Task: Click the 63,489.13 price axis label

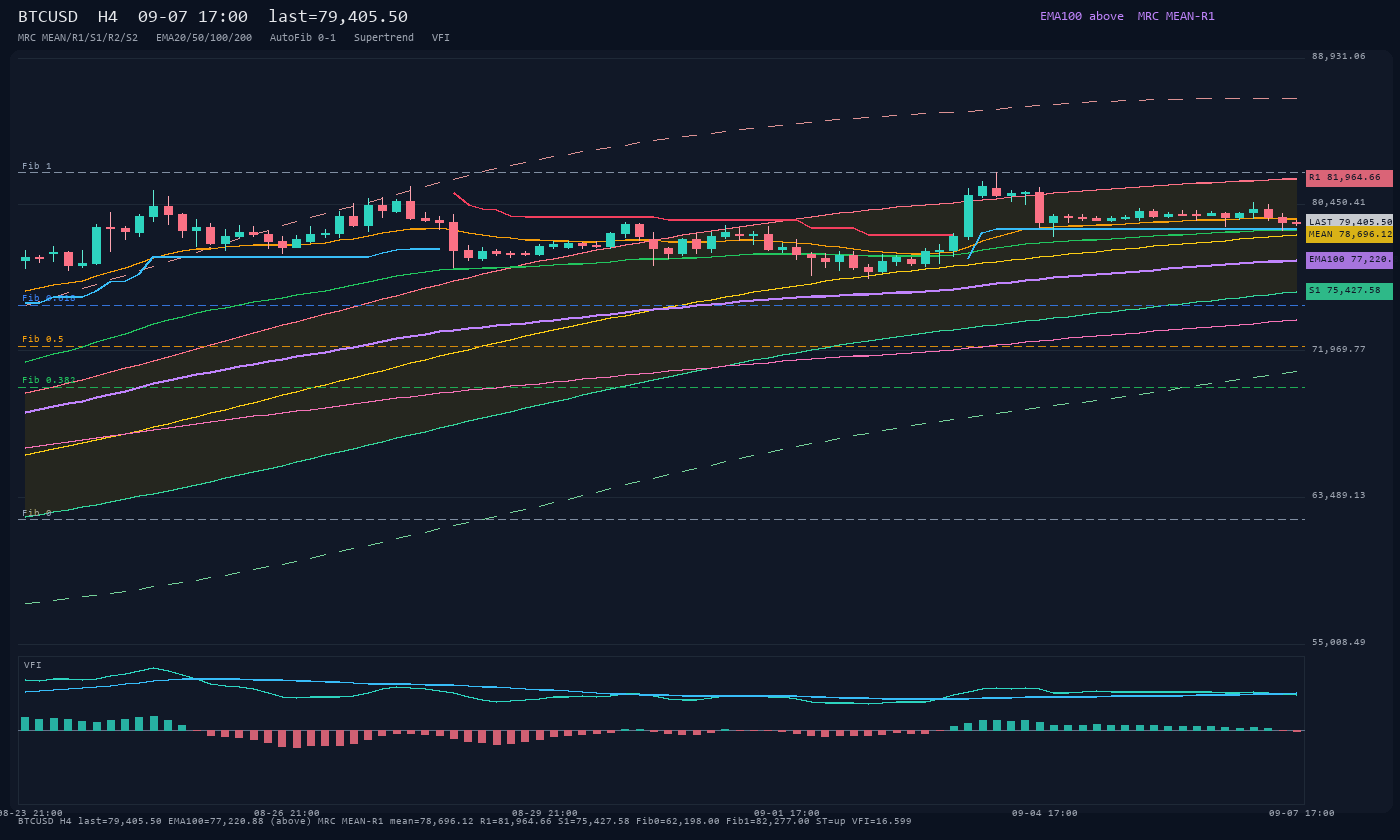Action: pyautogui.click(x=1338, y=496)
